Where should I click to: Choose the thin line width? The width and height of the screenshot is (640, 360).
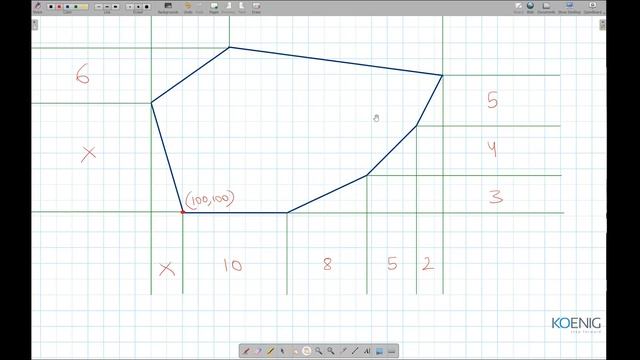point(98,7)
